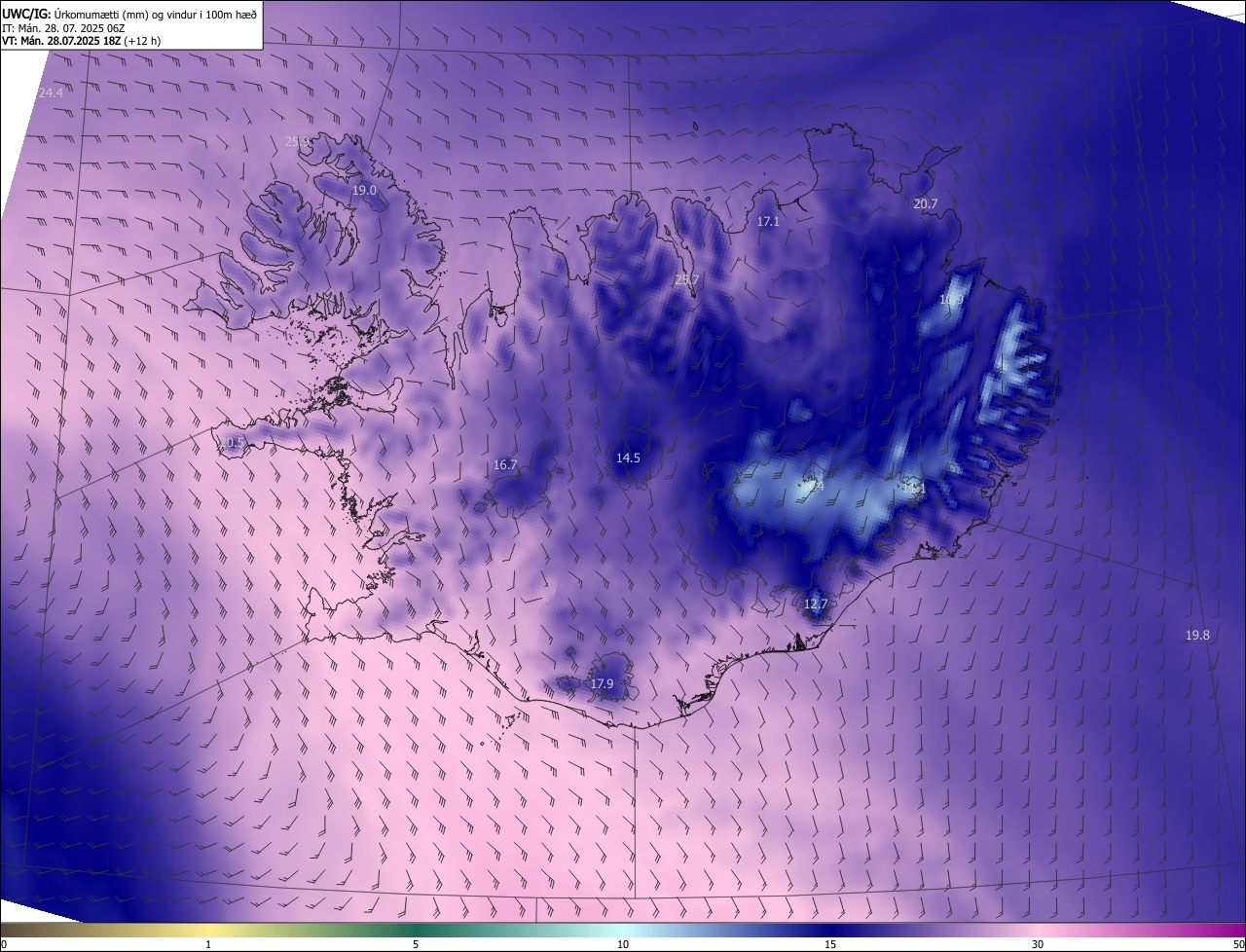Click the 10.9 value in the east
Viewport: 1246px width, 952px height.
(x=951, y=300)
